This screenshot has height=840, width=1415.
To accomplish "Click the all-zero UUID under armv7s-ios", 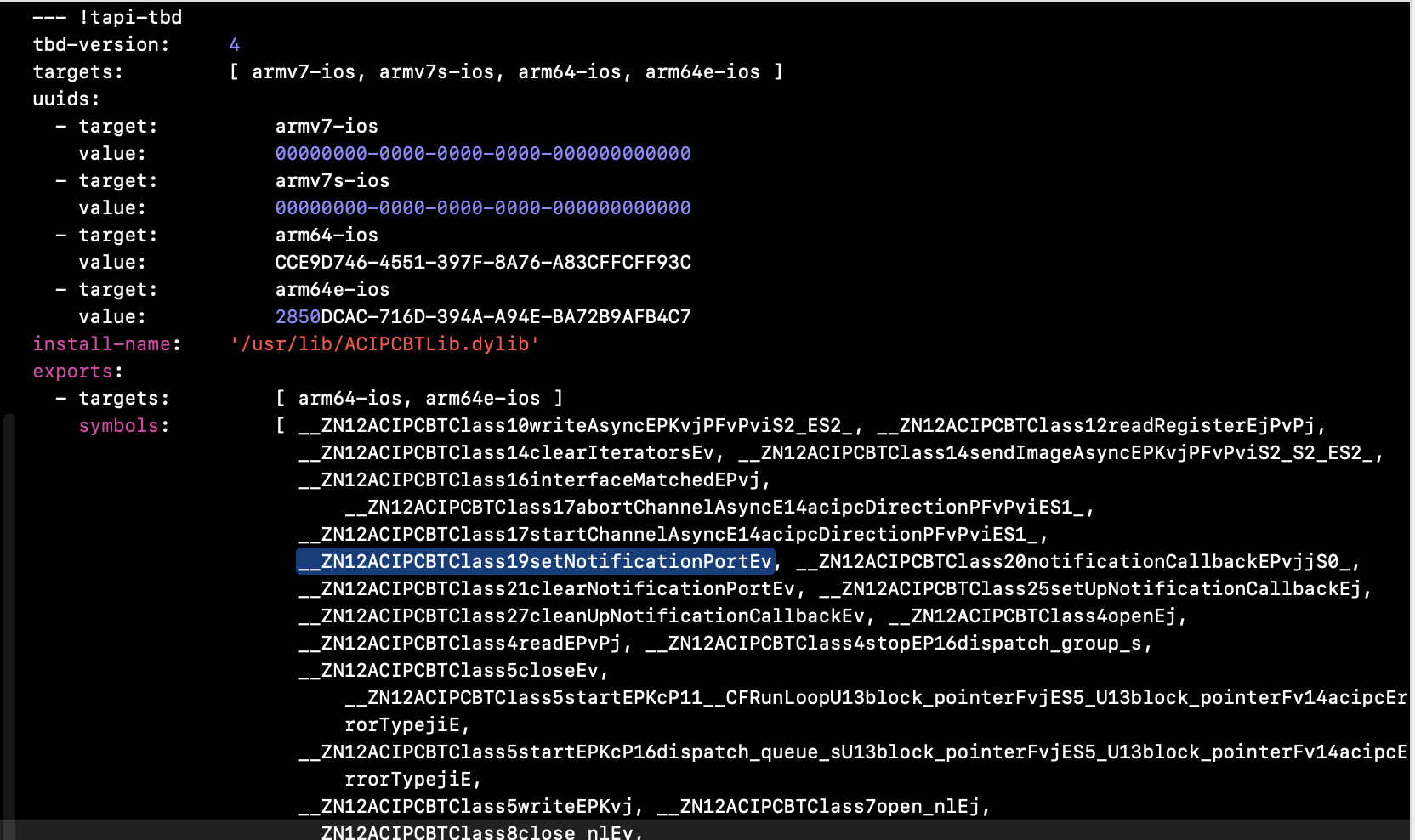I will coord(483,207).
